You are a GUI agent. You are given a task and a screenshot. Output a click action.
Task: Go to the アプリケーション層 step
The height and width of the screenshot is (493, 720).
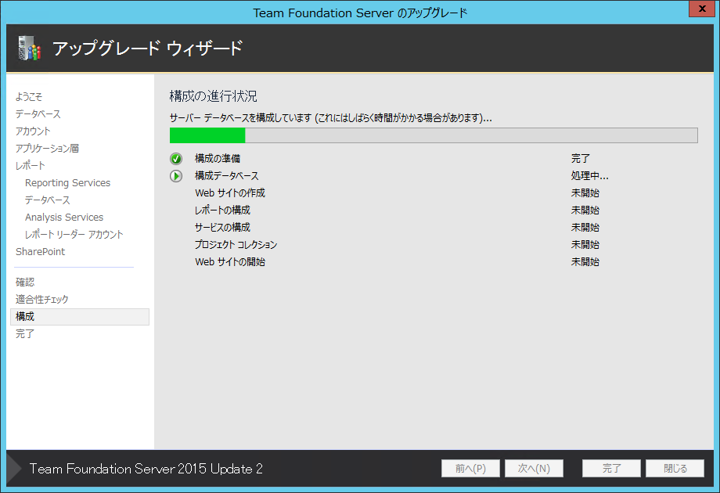pyautogui.click(x=47, y=148)
